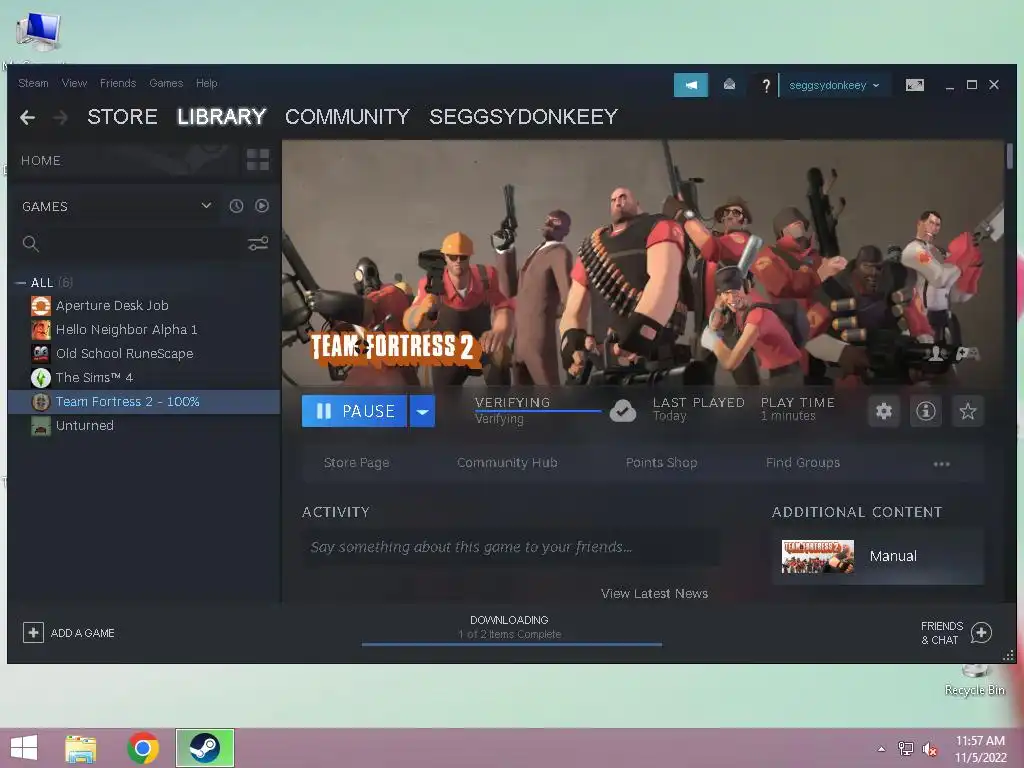Viewport: 1024px width, 768px height.
Task: Open the Find Groups link
Action: tap(803, 462)
